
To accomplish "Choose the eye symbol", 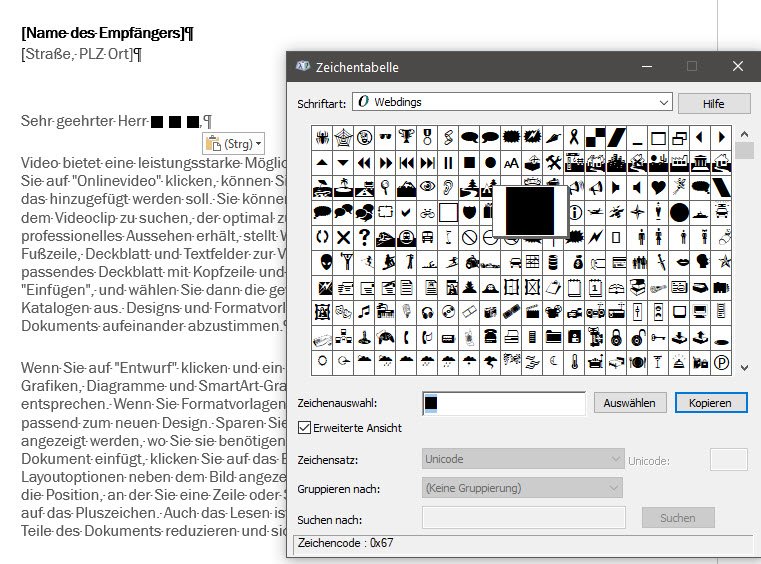I will pos(427,187).
